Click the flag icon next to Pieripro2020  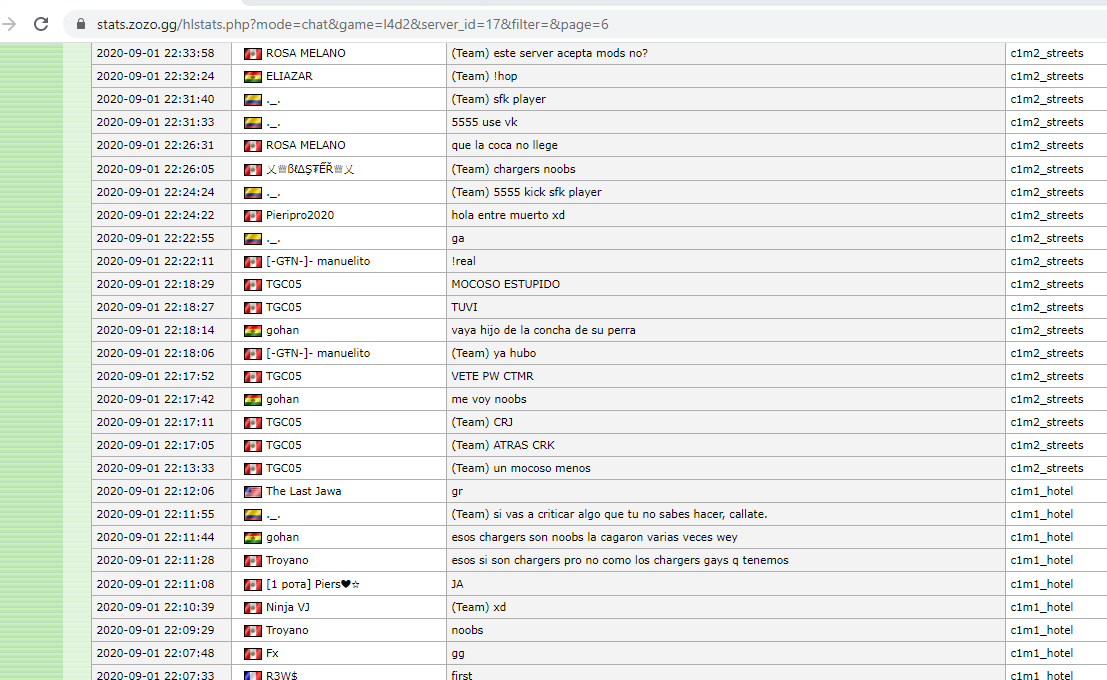click(253, 215)
